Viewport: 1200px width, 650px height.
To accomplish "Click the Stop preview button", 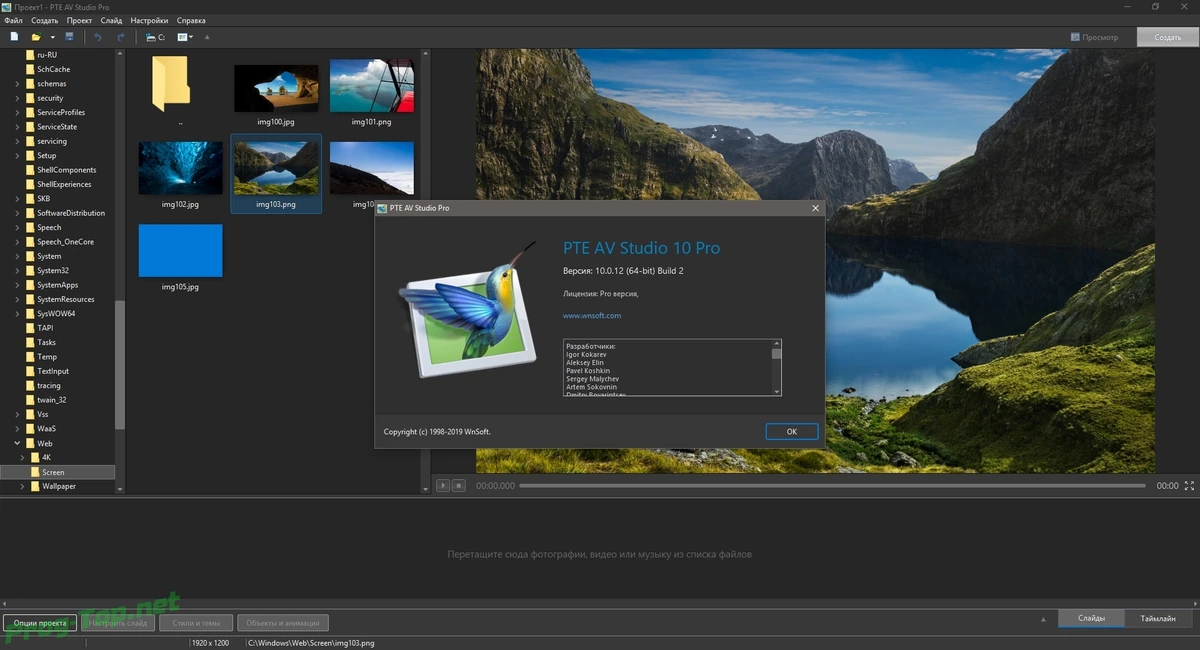I will pos(459,485).
